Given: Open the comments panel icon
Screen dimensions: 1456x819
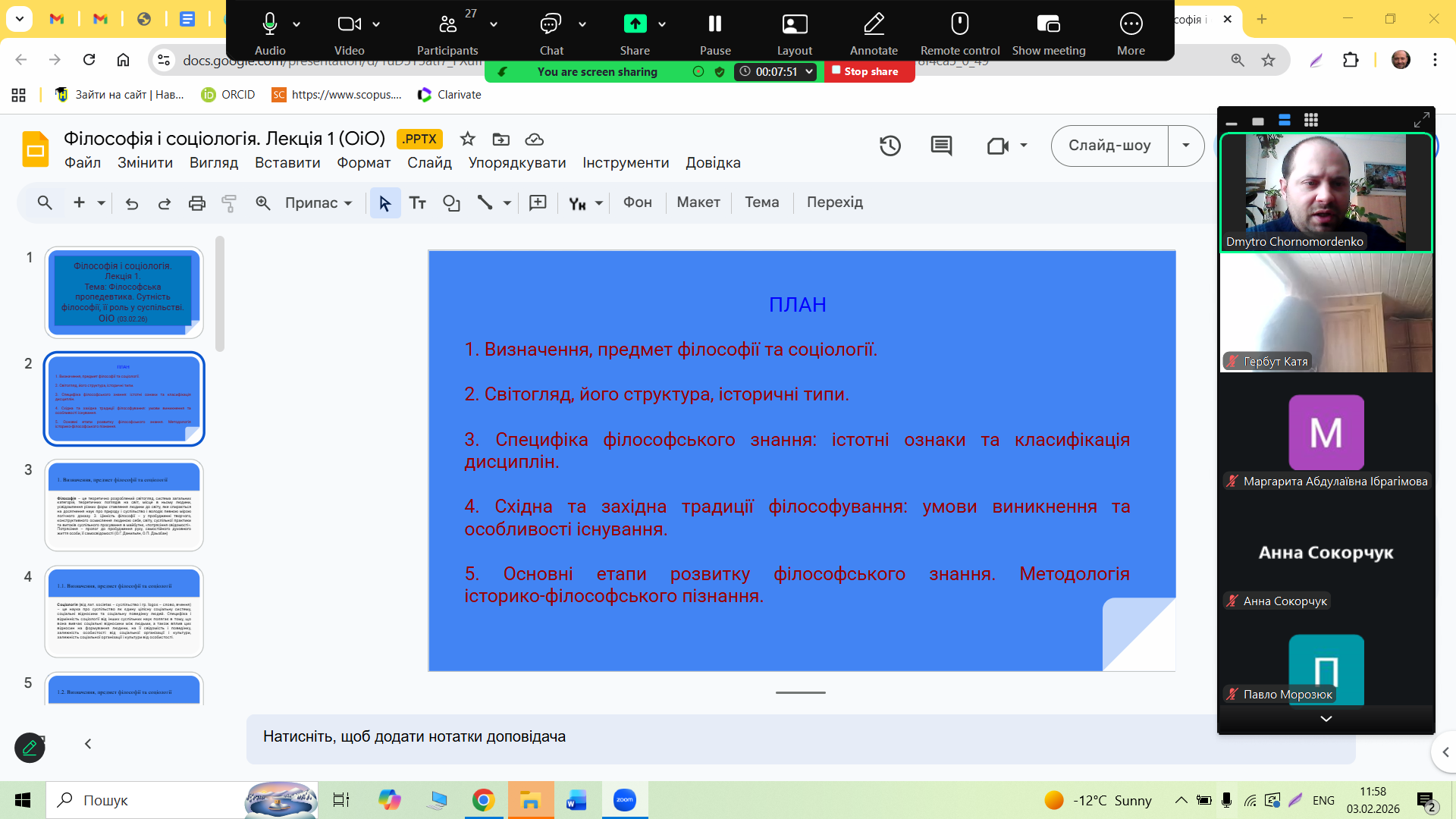Looking at the screenshot, I should tap(941, 146).
